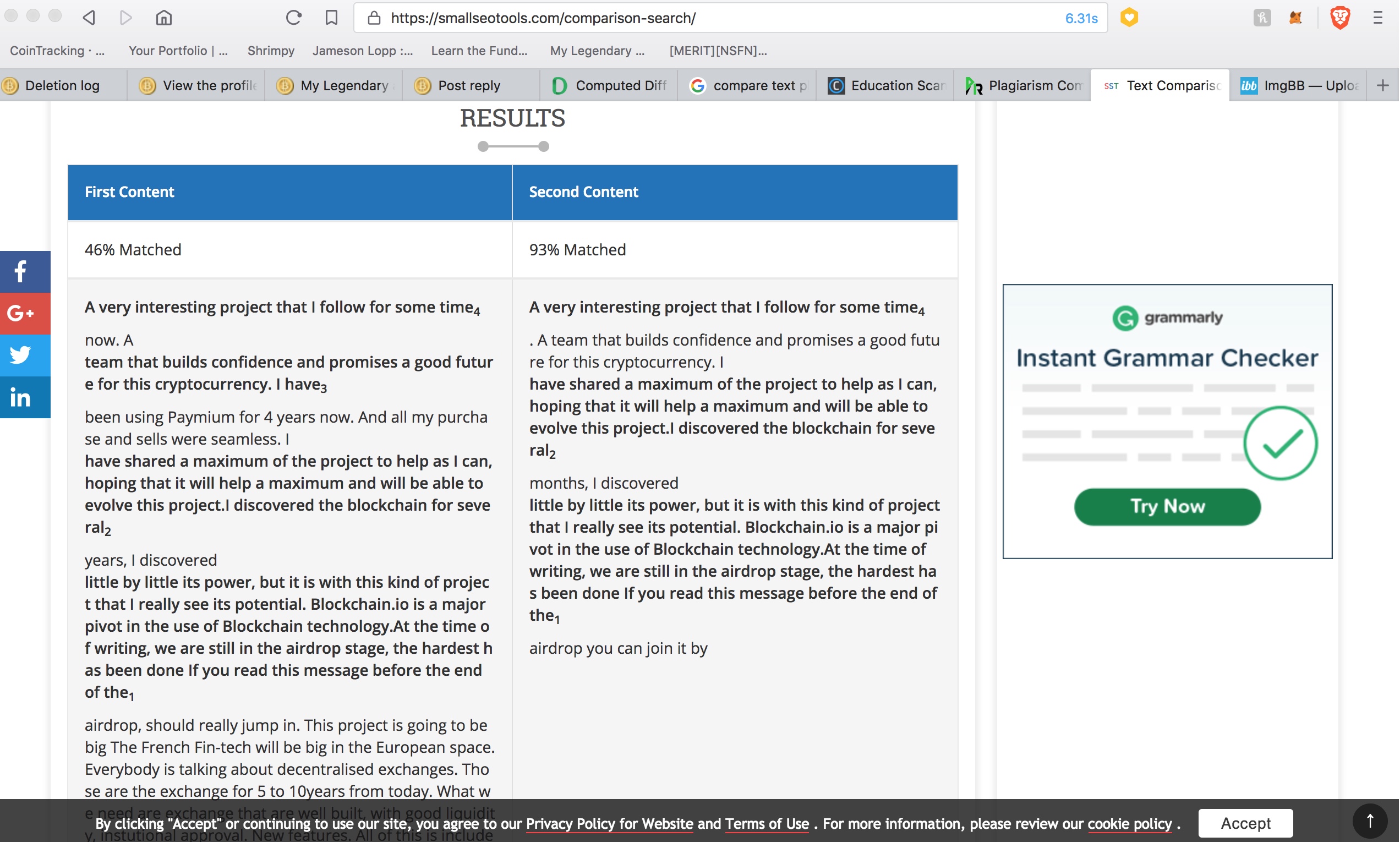
Task: Open the Jameson Lopp bookmark
Action: tap(363, 51)
